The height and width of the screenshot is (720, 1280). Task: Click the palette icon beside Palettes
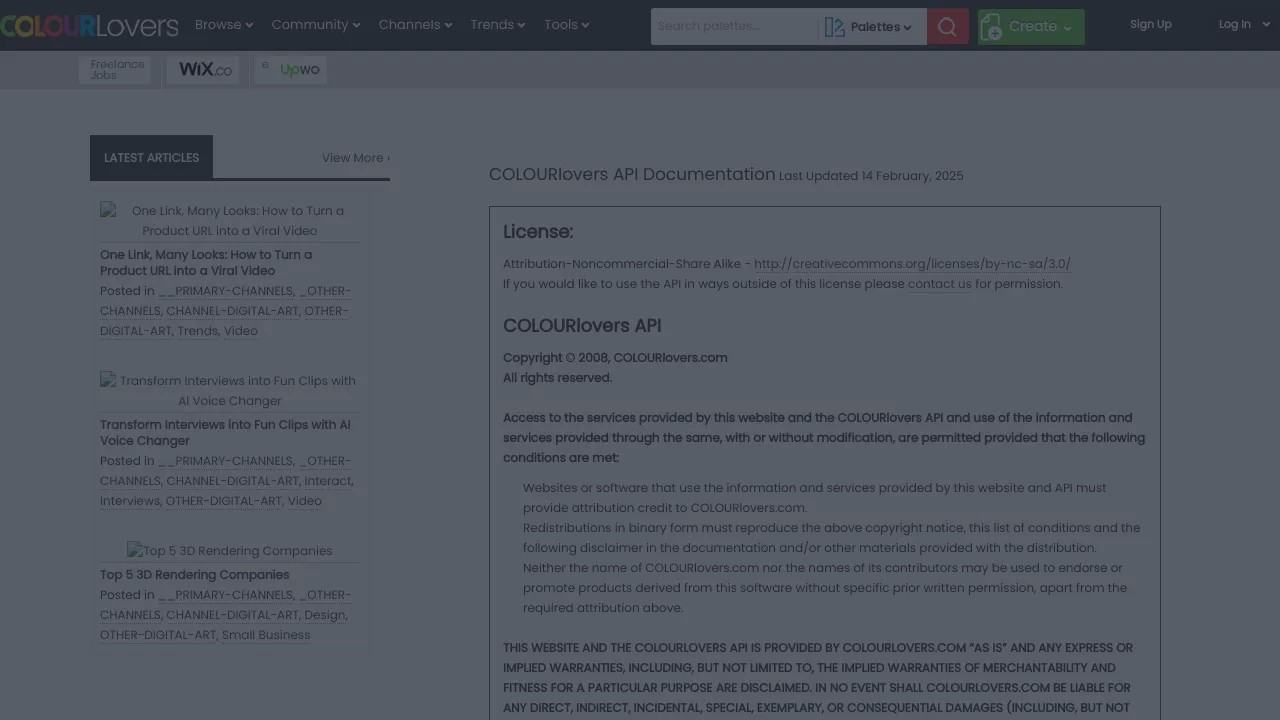pyautogui.click(x=834, y=27)
